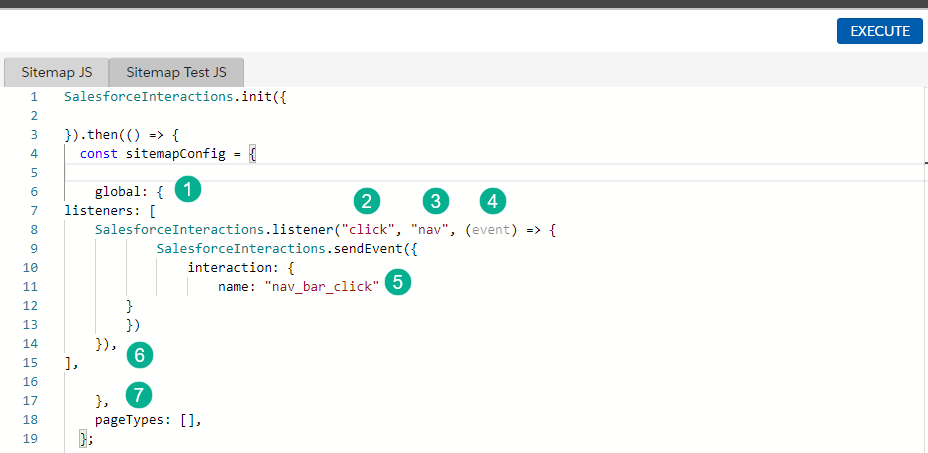
Task: Click the green number 7 marker
Action: [x=140, y=395]
